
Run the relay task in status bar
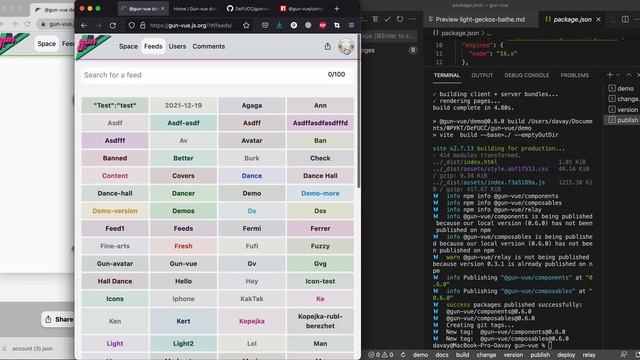tap(589, 355)
